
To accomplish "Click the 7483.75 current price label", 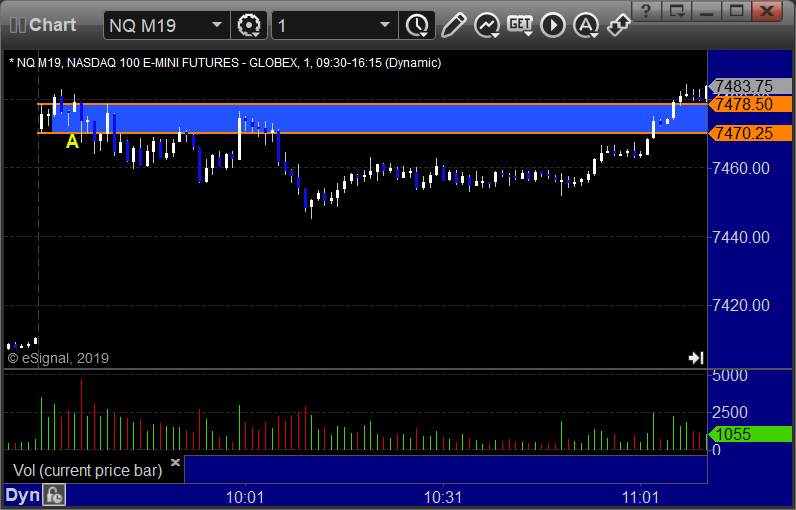I will tap(750, 86).
